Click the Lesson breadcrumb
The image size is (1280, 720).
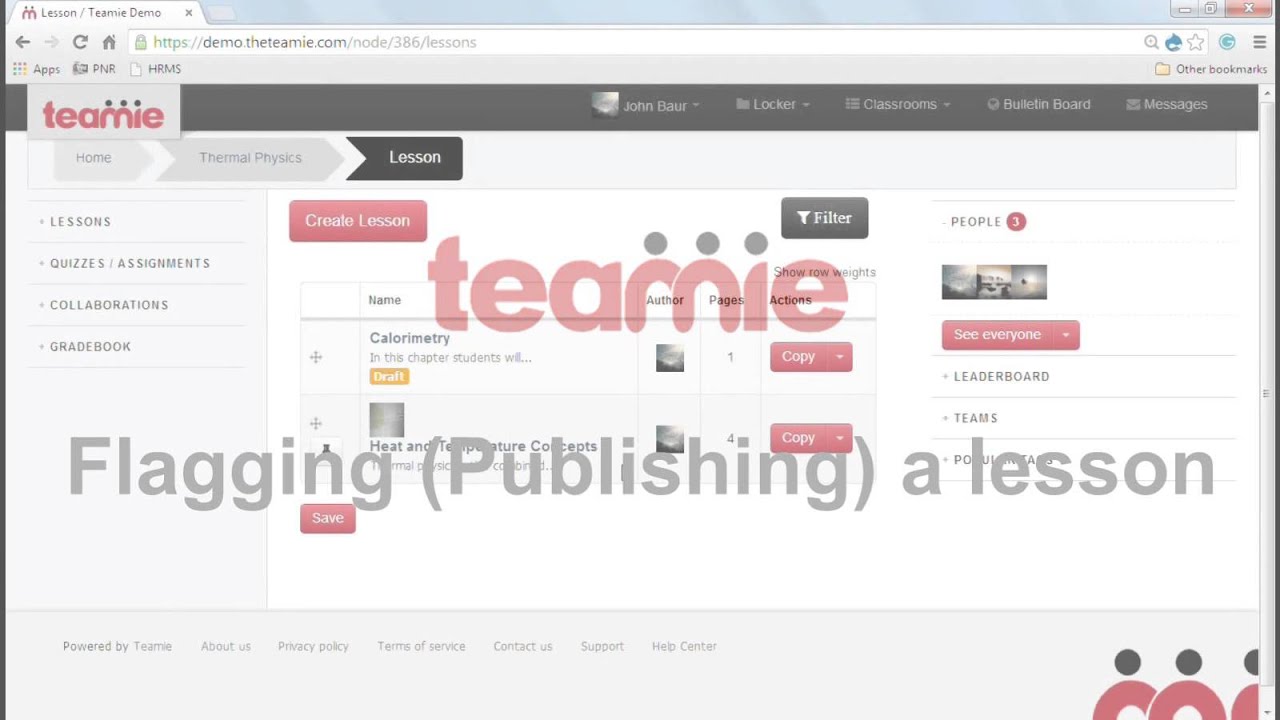click(x=414, y=158)
